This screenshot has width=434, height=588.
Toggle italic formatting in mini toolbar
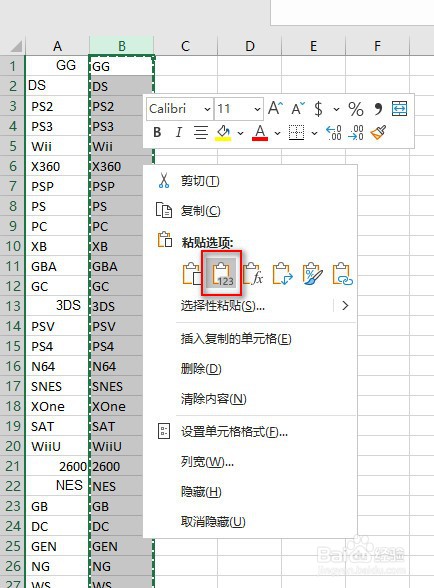179,132
